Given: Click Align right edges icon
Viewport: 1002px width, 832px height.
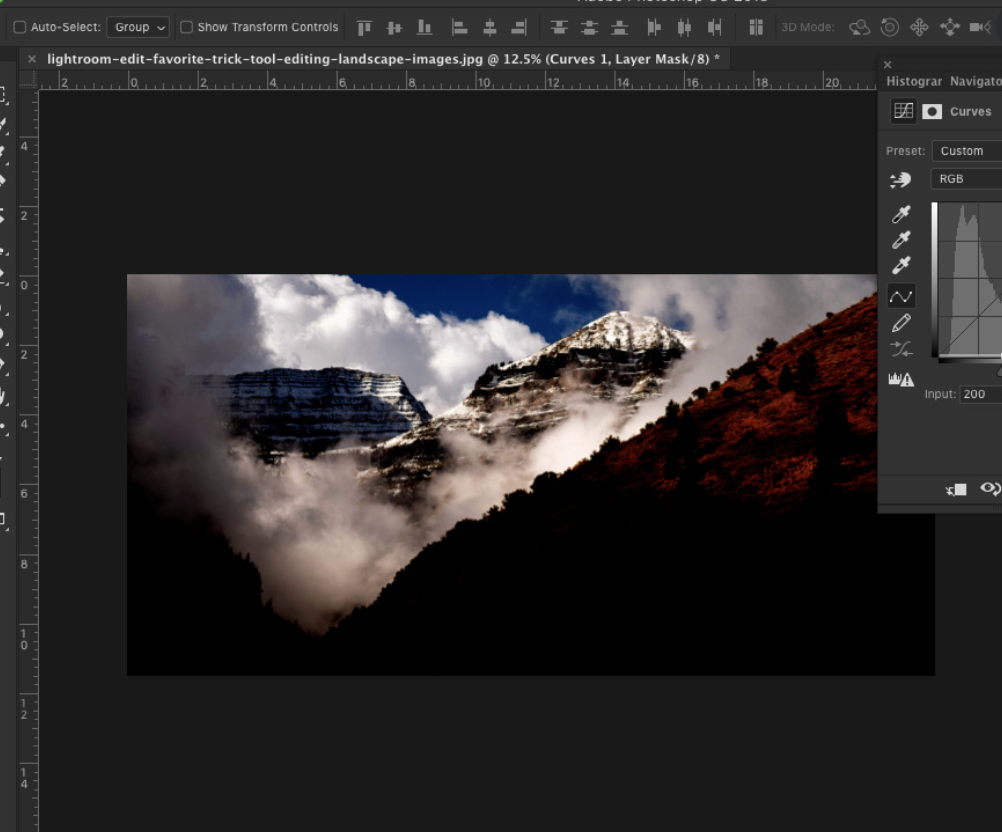Looking at the screenshot, I should point(519,27).
